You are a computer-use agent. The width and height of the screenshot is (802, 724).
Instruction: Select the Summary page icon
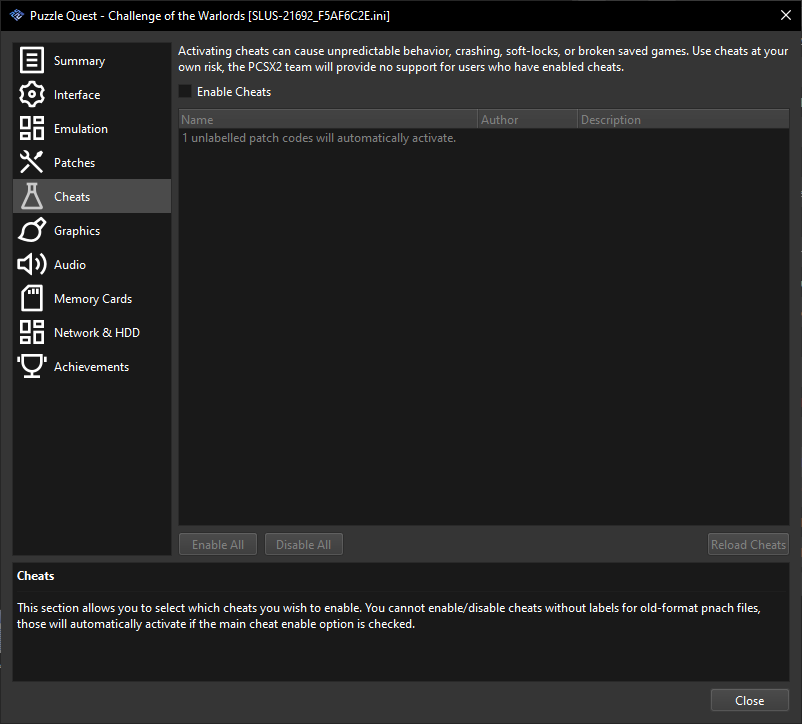pyautogui.click(x=31, y=60)
